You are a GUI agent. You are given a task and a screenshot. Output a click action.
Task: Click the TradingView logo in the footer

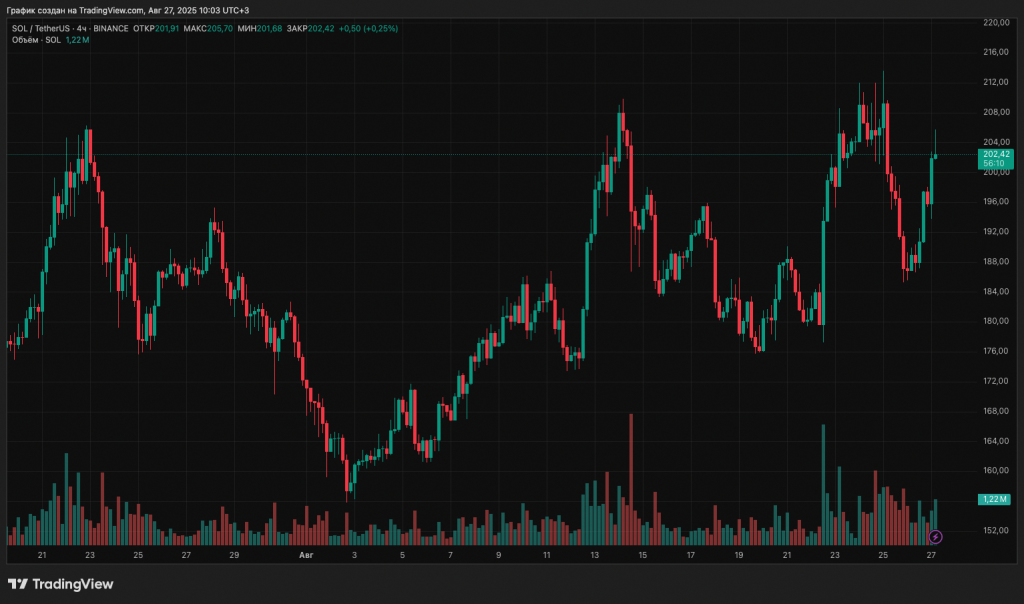pyautogui.click(x=61, y=584)
